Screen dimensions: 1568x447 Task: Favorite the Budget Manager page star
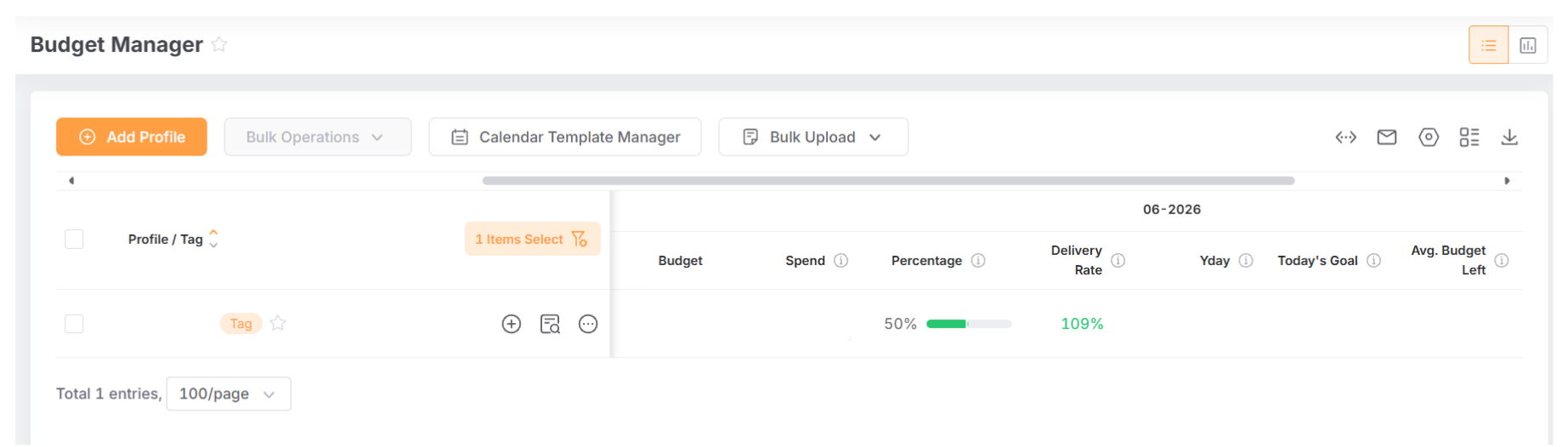[219, 44]
